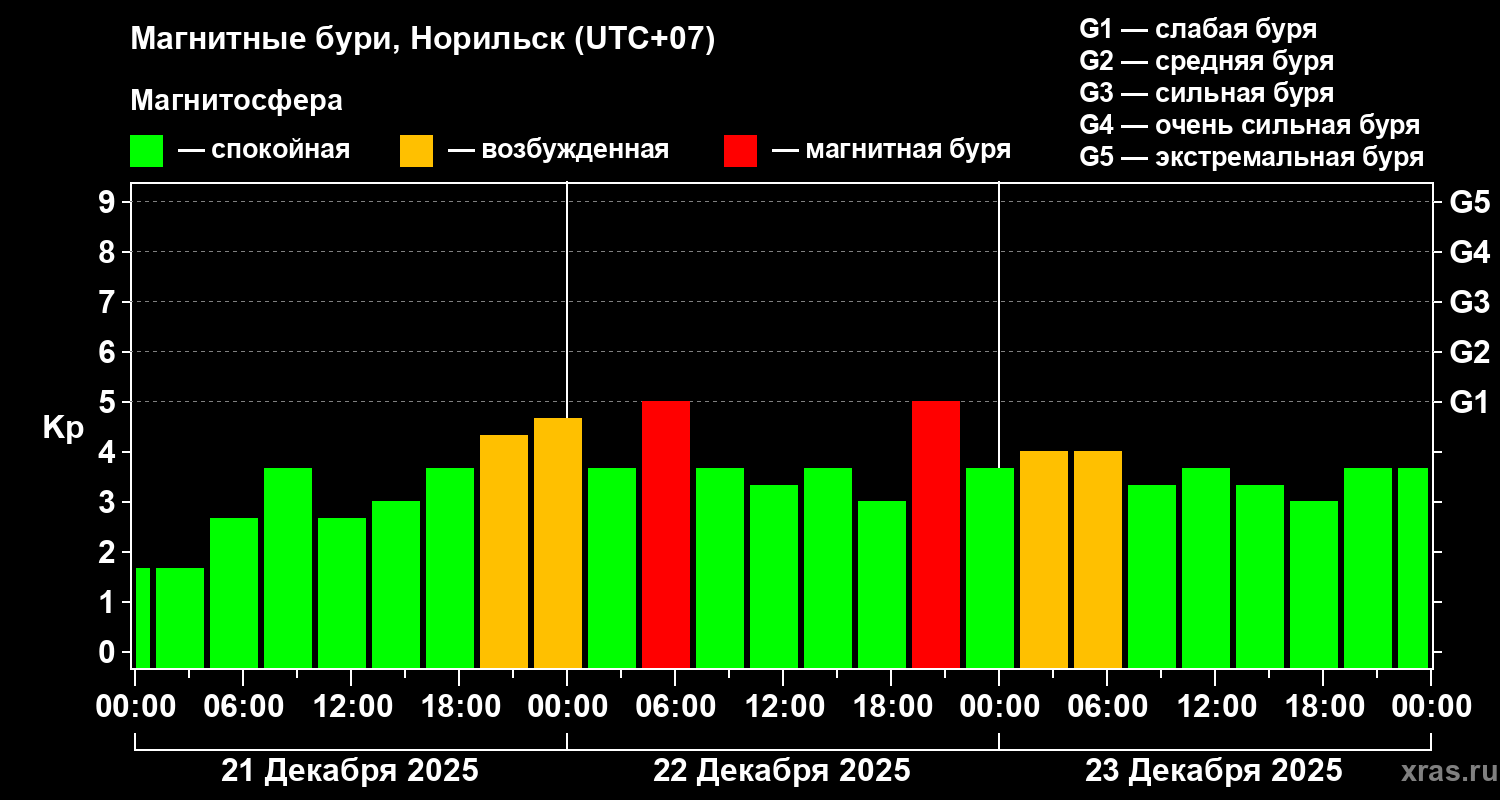Click the orange legend swatch for возбужденная

416,151
